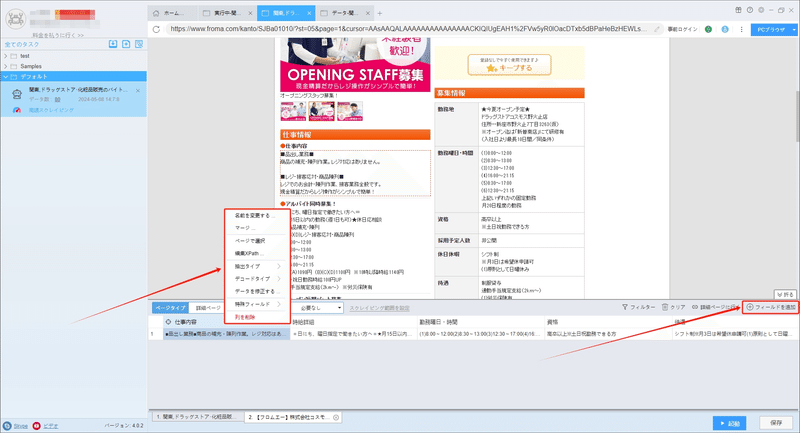Click the フィルター funnel button

[x=638, y=307]
